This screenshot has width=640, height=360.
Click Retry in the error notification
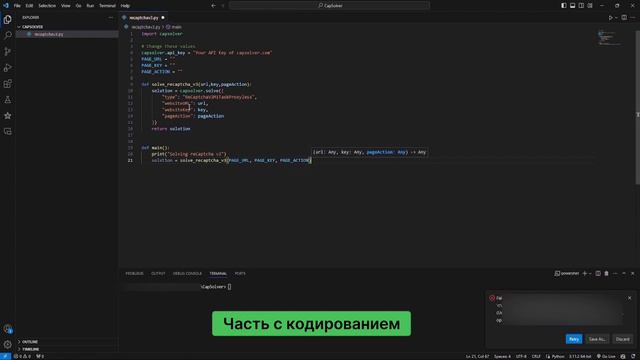[573, 339]
